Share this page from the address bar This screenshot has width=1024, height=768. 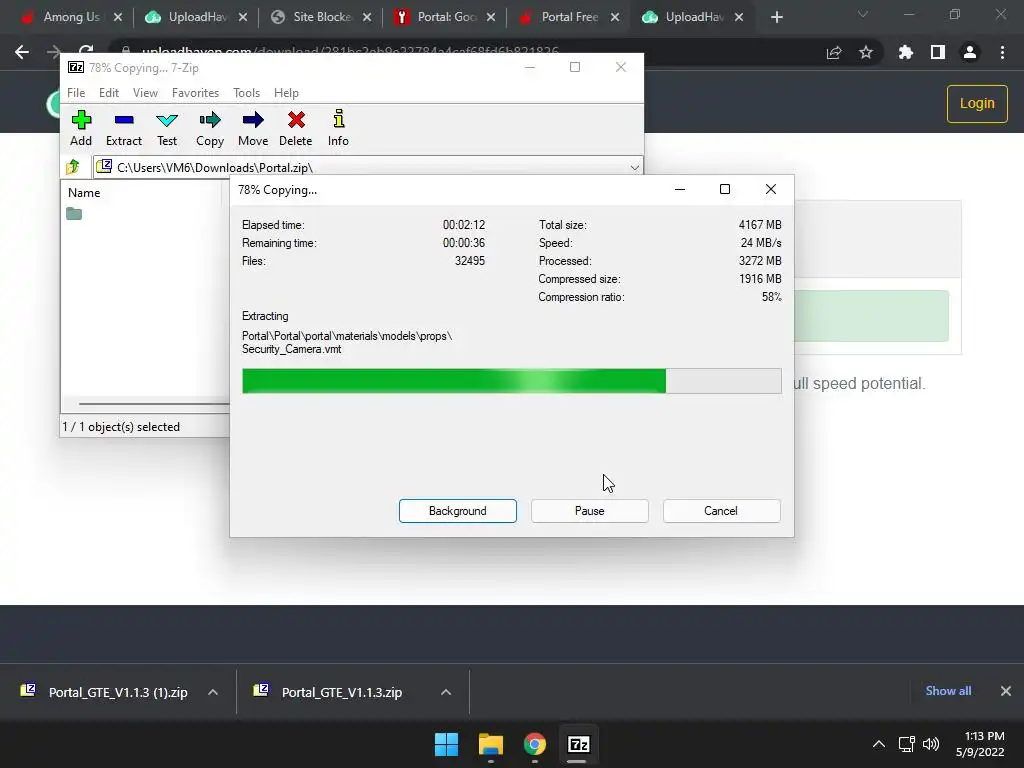[834, 52]
